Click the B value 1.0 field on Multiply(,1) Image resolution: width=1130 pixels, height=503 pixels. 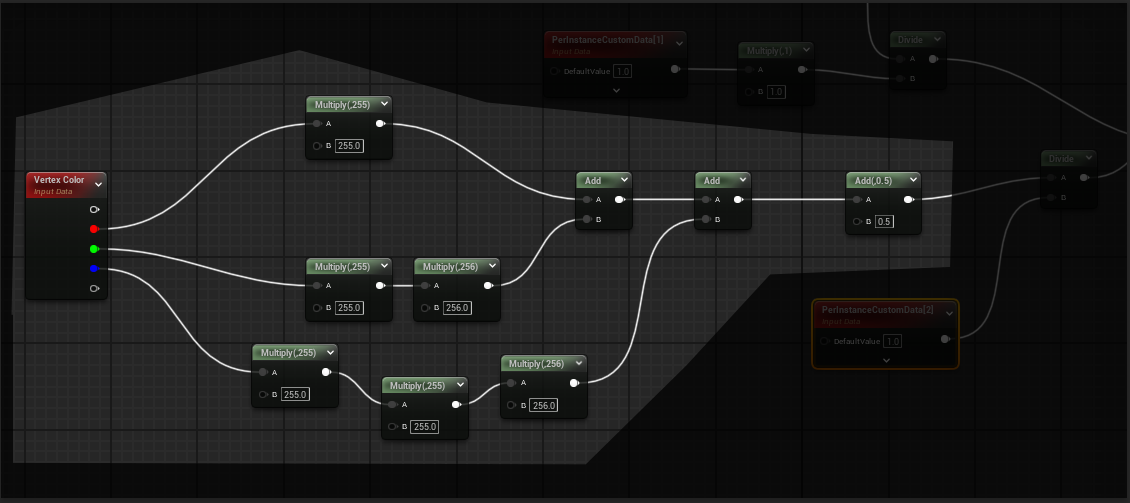[x=776, y=92]
